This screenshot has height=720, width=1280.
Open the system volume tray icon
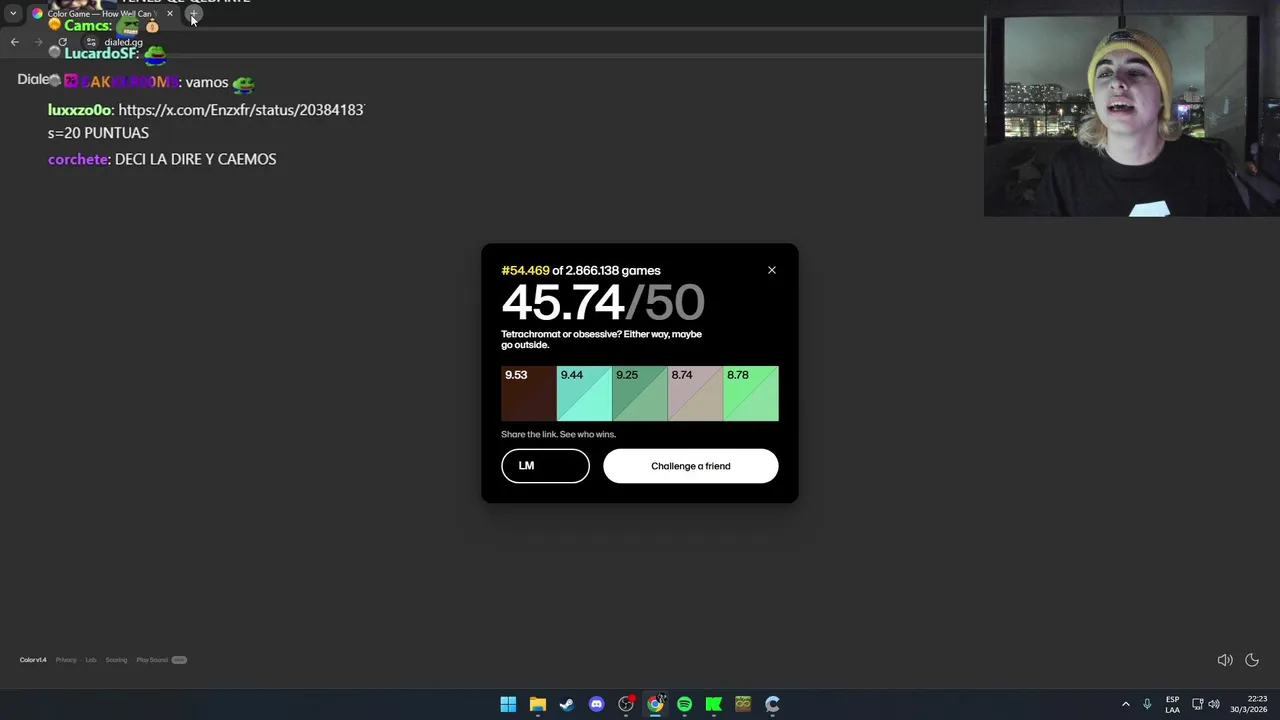(x=1214, y=704)
